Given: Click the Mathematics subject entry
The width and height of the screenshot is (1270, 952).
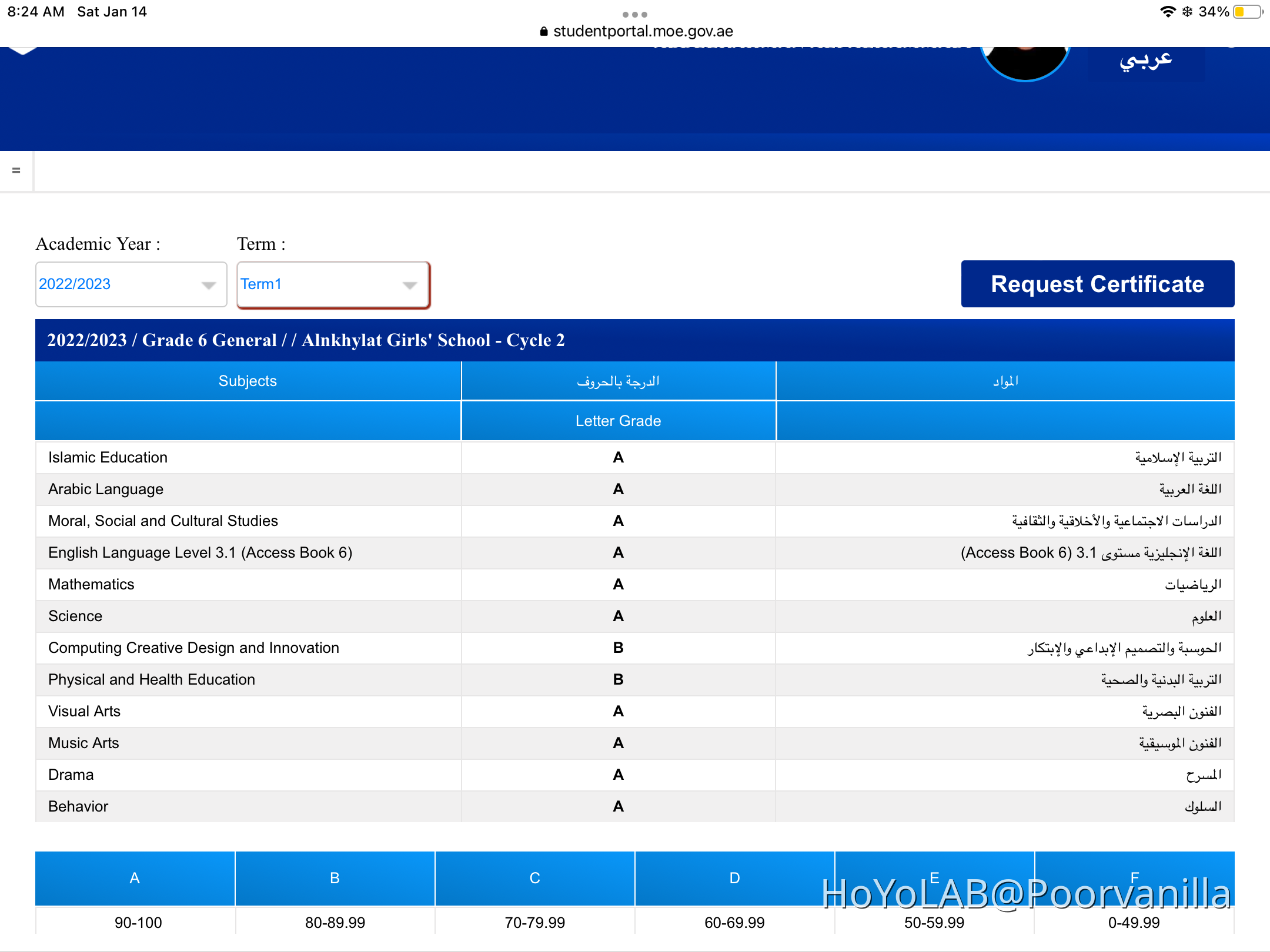Looking at the screenshot, I should pyautogui.click(x=91, y=584).
